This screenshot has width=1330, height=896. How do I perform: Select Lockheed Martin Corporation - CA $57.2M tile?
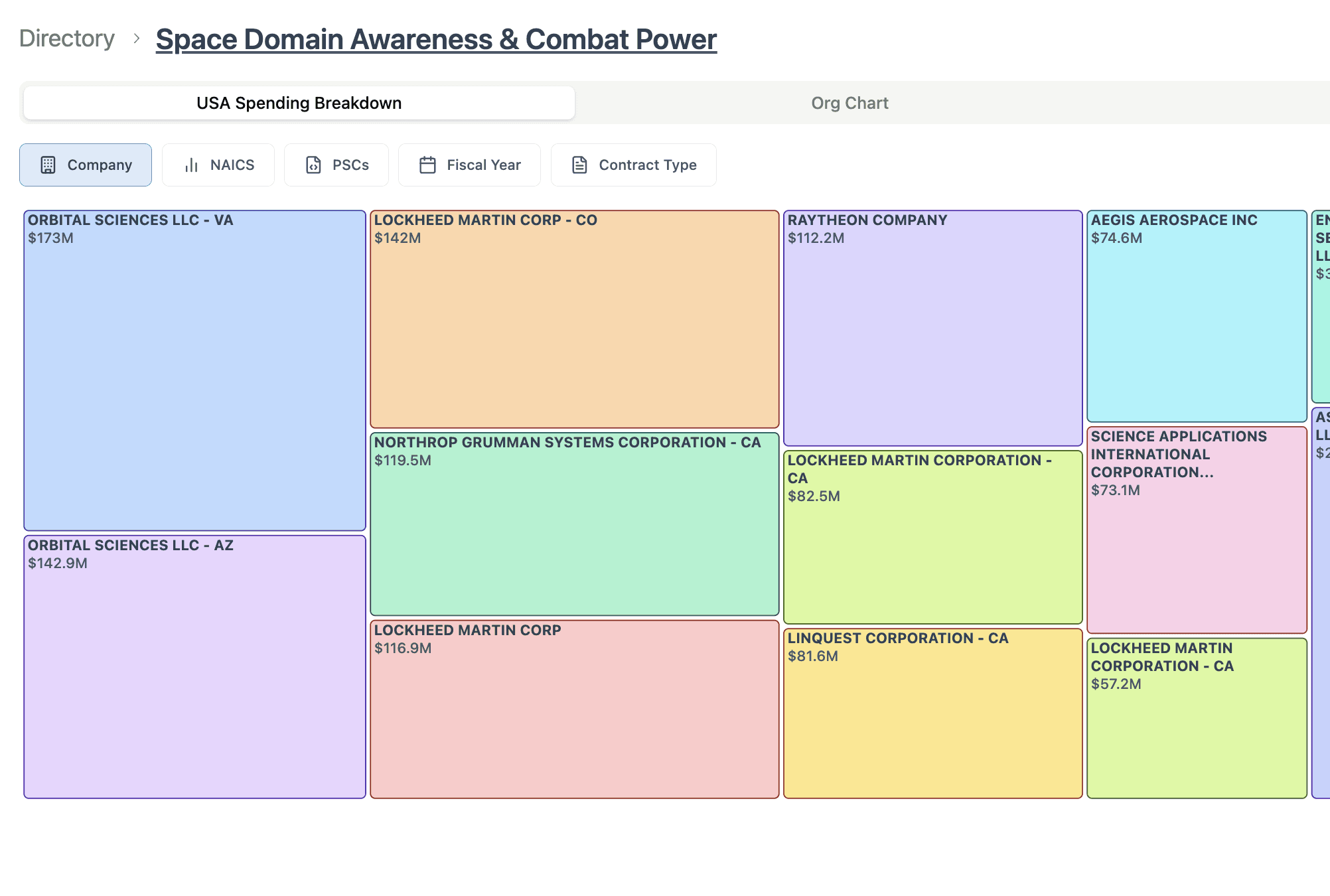tap(1197, 718)
